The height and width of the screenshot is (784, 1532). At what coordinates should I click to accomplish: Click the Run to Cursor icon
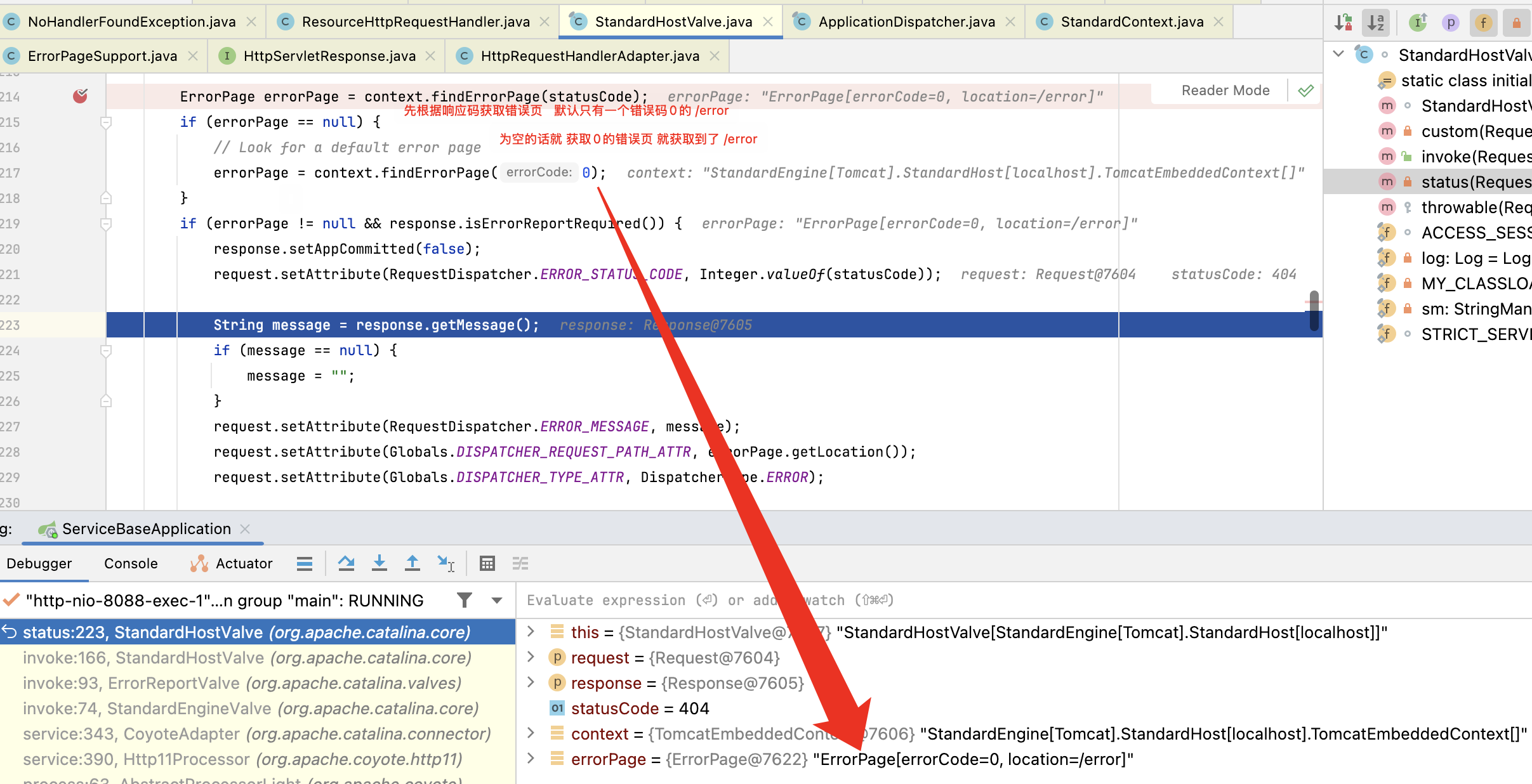tap(446, 563)
